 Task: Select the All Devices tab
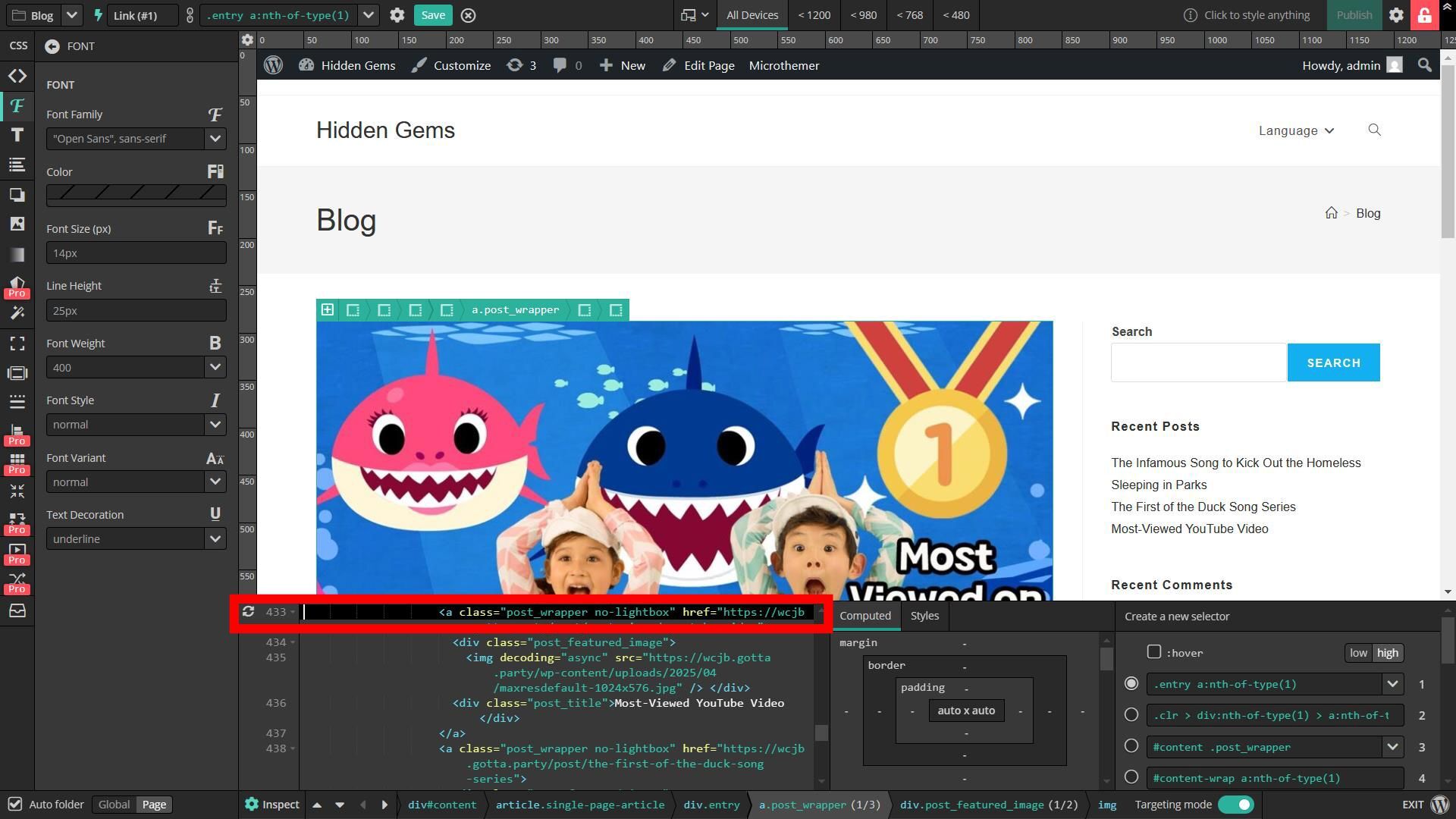(752, 15)
